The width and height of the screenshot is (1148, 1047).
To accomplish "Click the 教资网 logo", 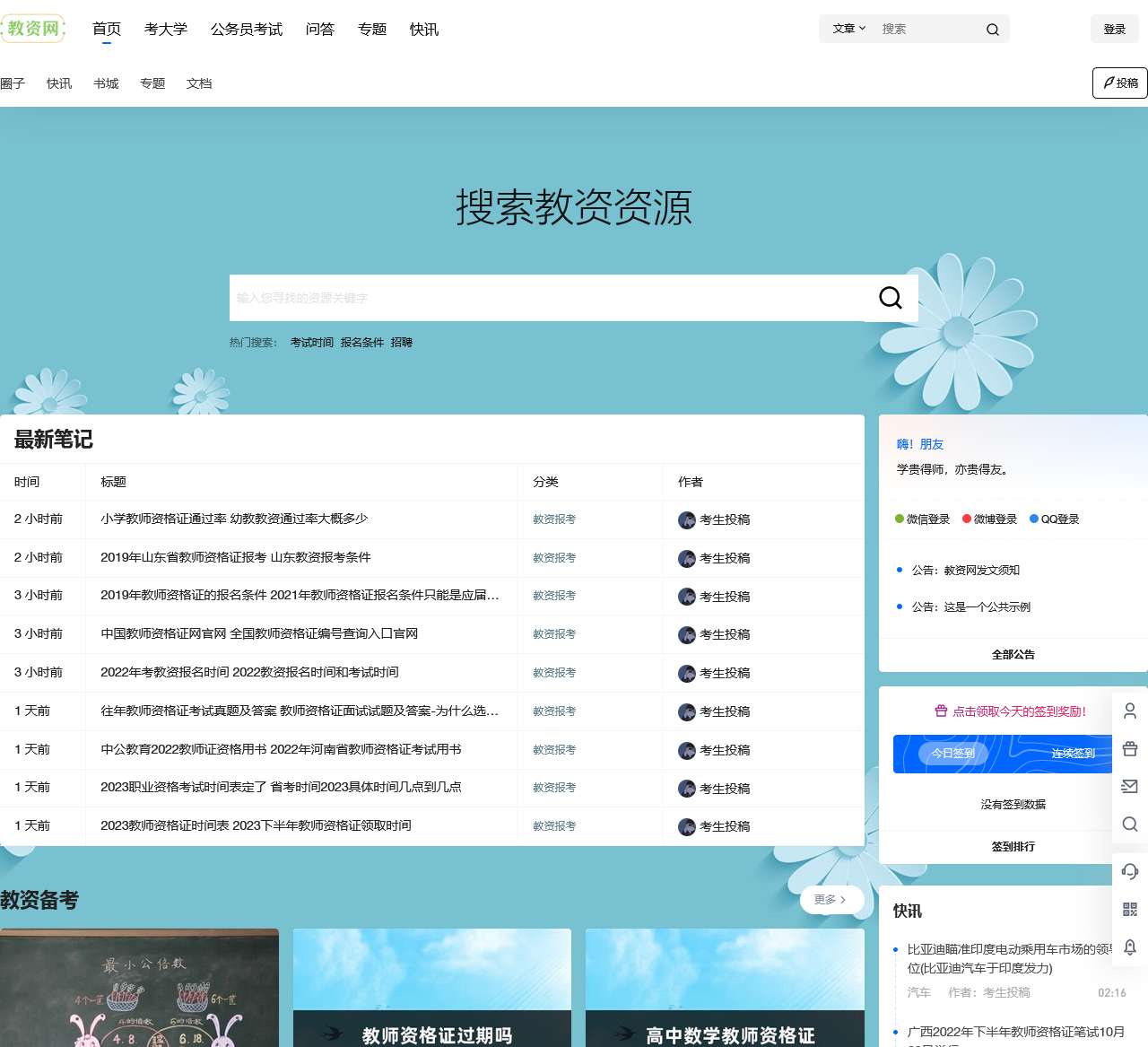I will 33,29.
